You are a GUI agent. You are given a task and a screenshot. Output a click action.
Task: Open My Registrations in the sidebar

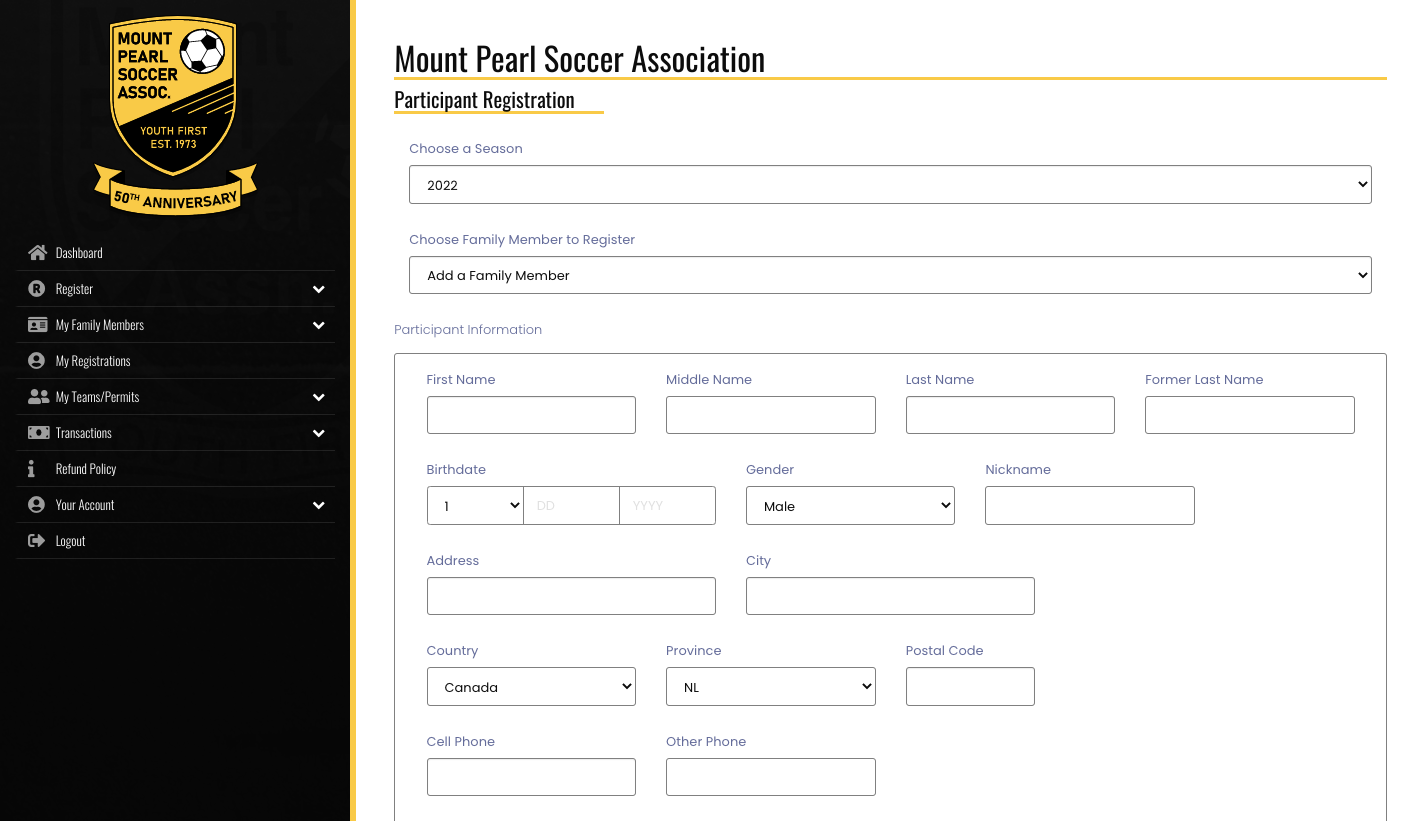pos(176,361)
